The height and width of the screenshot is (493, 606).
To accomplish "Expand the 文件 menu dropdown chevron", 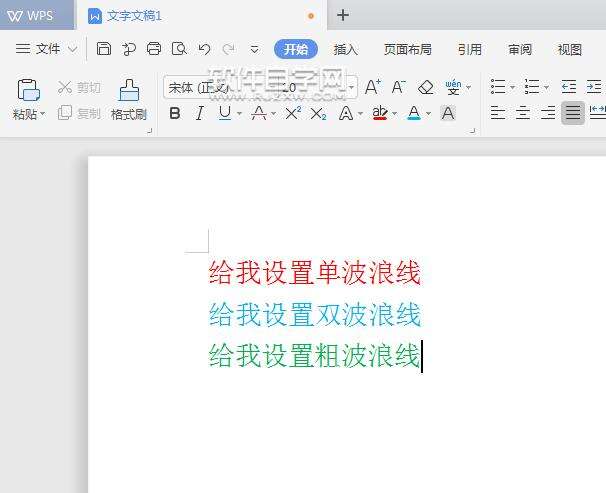I will pyautogui.click(x=73, y=49).
